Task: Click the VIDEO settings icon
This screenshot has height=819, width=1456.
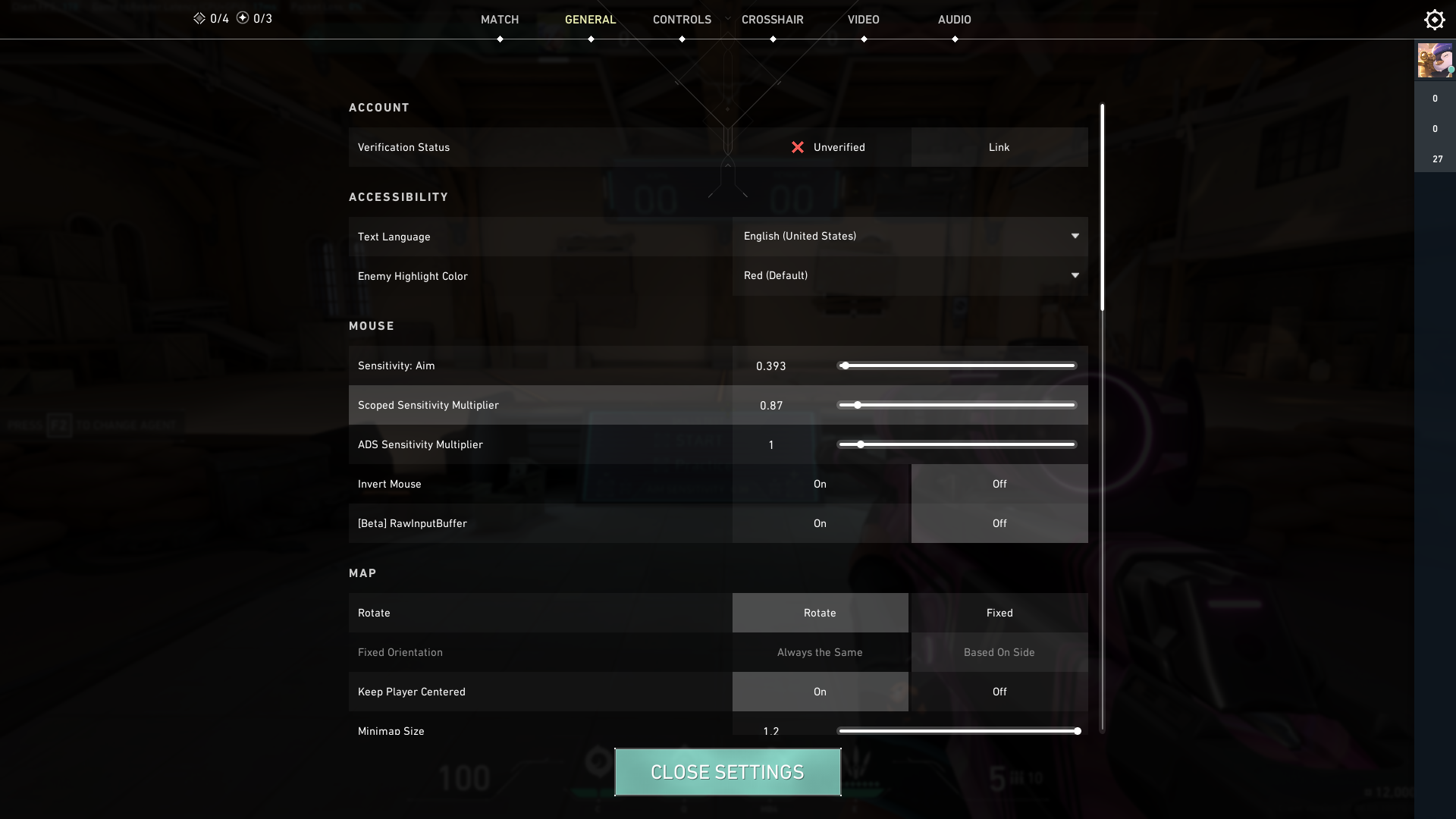Action: pos(862,19)
